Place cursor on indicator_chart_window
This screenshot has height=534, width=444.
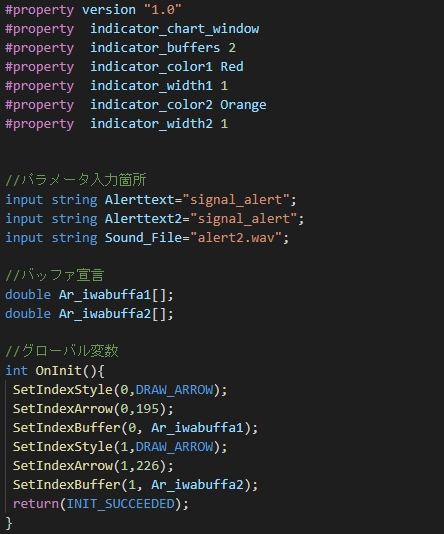pyautogui.click(x=175, y=29)
